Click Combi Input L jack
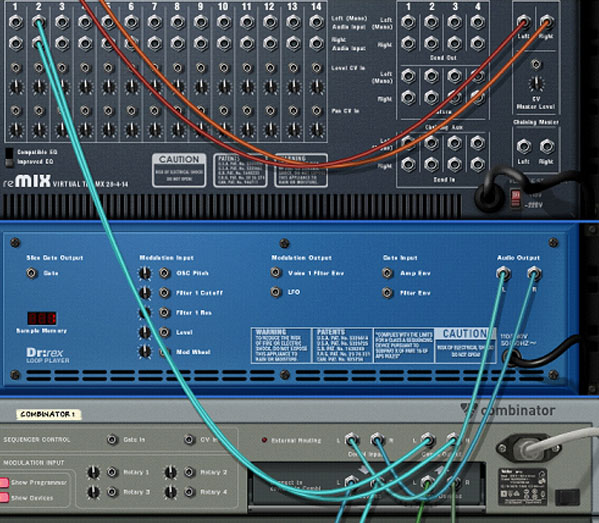599x523 pixels. (x=351, y=440)
